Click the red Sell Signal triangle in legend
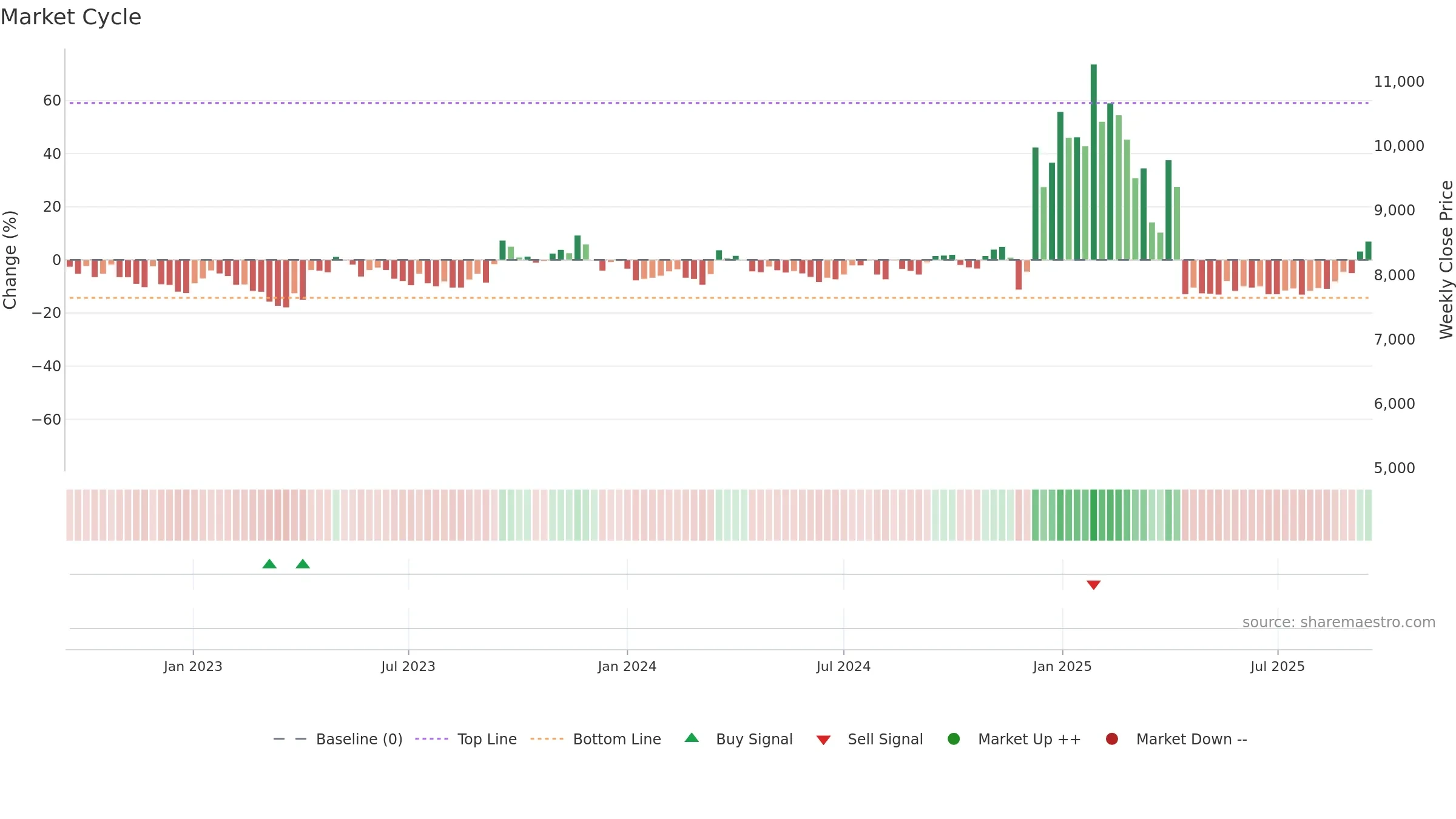This screenshot has width=1456, height=819. coord(823,740)
